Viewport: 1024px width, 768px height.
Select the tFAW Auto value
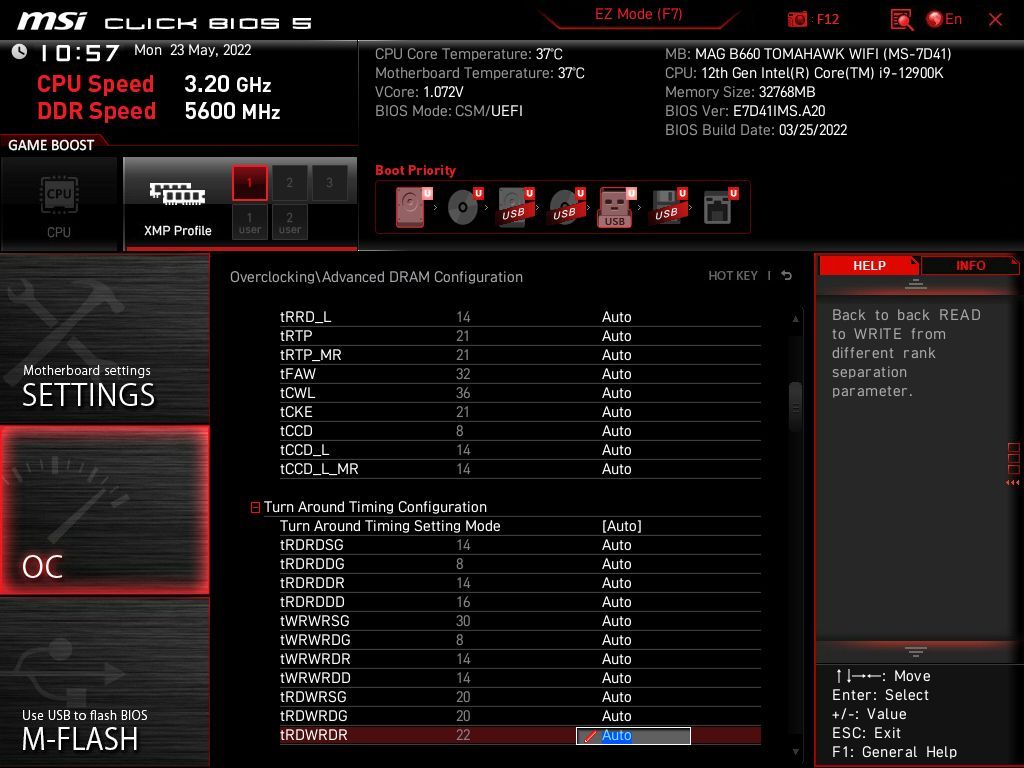click(616, 374)
